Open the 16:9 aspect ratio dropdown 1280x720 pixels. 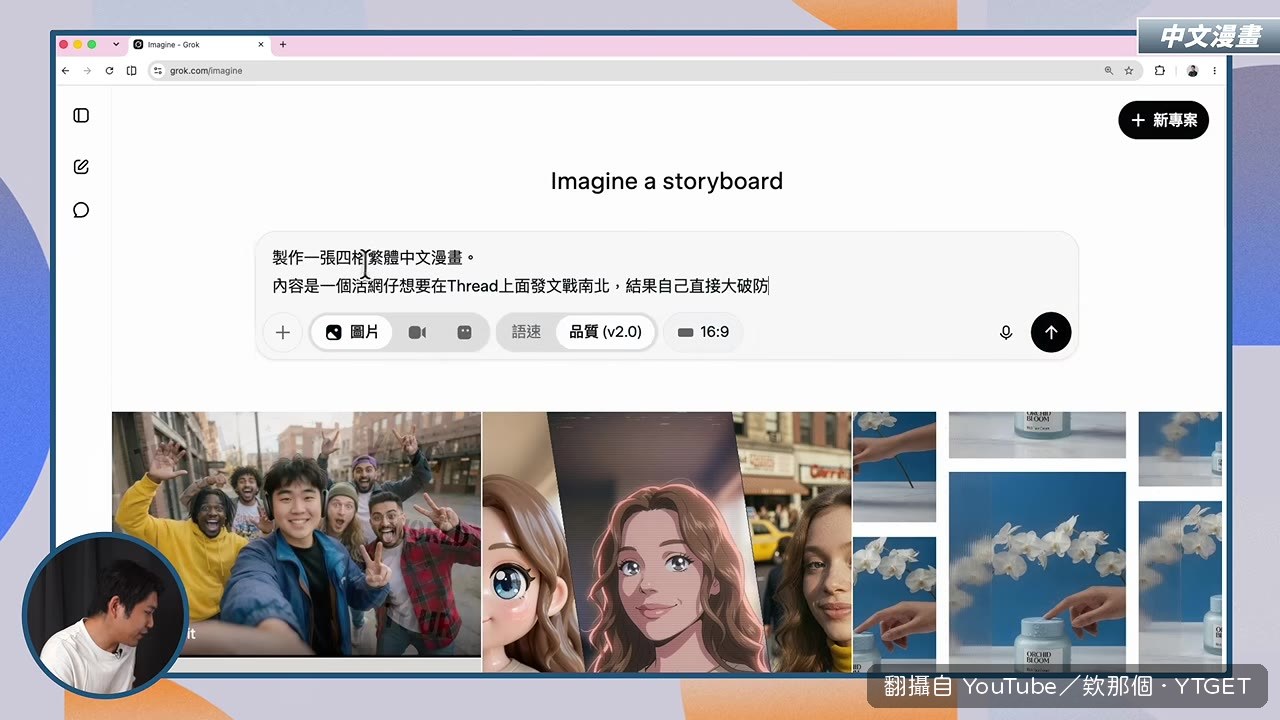tap(703, 332)
